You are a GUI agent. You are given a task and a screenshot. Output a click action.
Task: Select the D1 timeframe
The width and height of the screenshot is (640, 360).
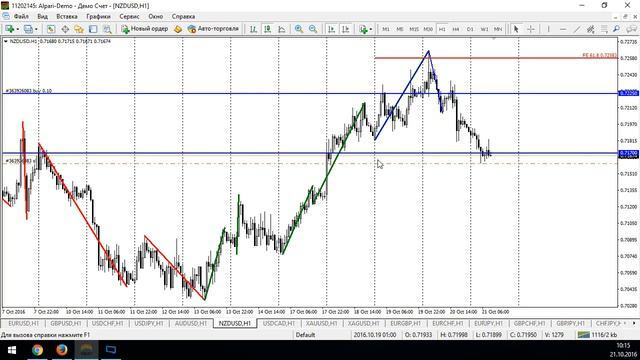470,29
